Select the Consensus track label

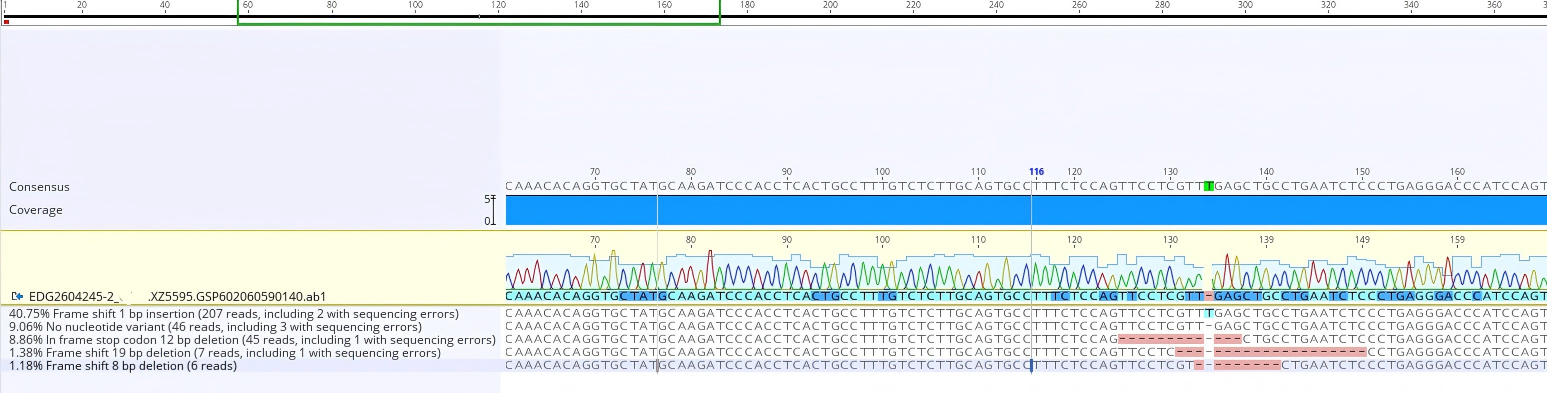pyautogui.click(x=39, y=187)
